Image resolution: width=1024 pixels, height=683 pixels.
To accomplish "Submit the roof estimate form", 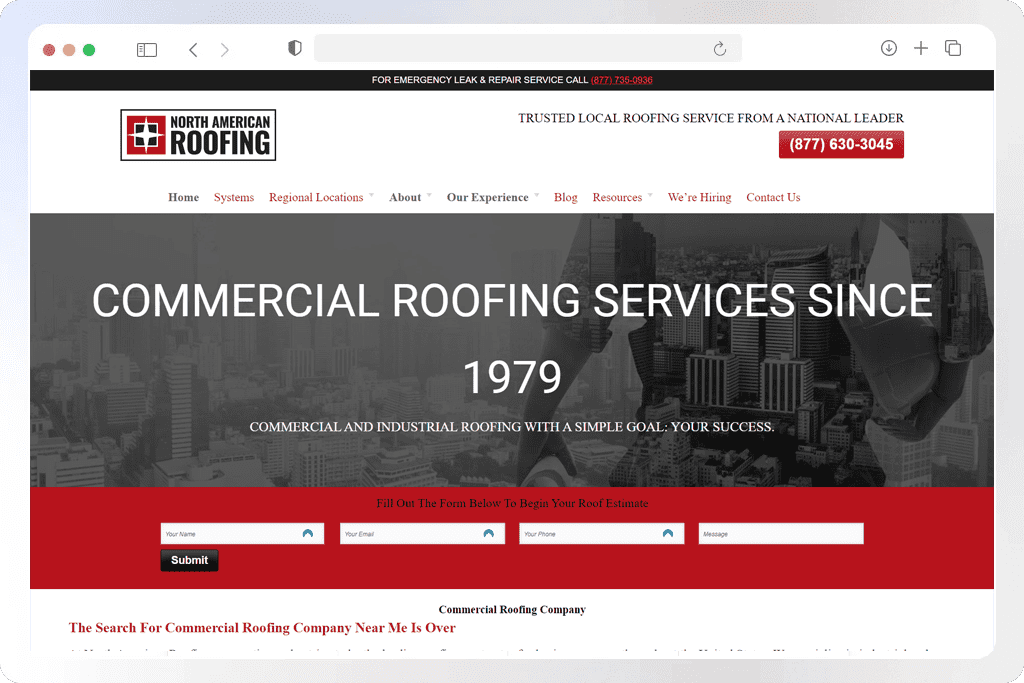I will click(188, 560).
